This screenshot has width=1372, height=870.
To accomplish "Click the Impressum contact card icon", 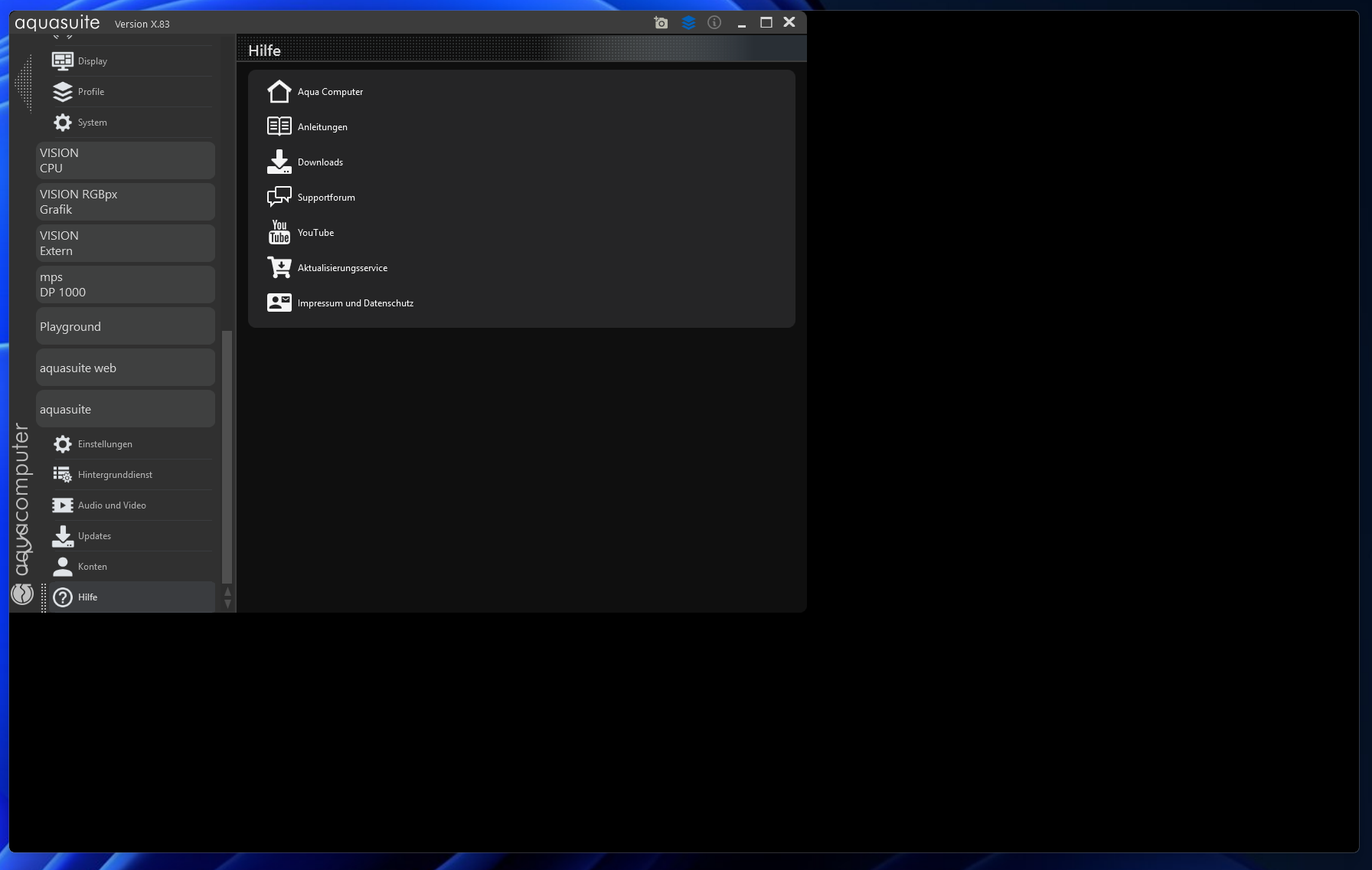I will pyautogui.click(x=279, y=303).
